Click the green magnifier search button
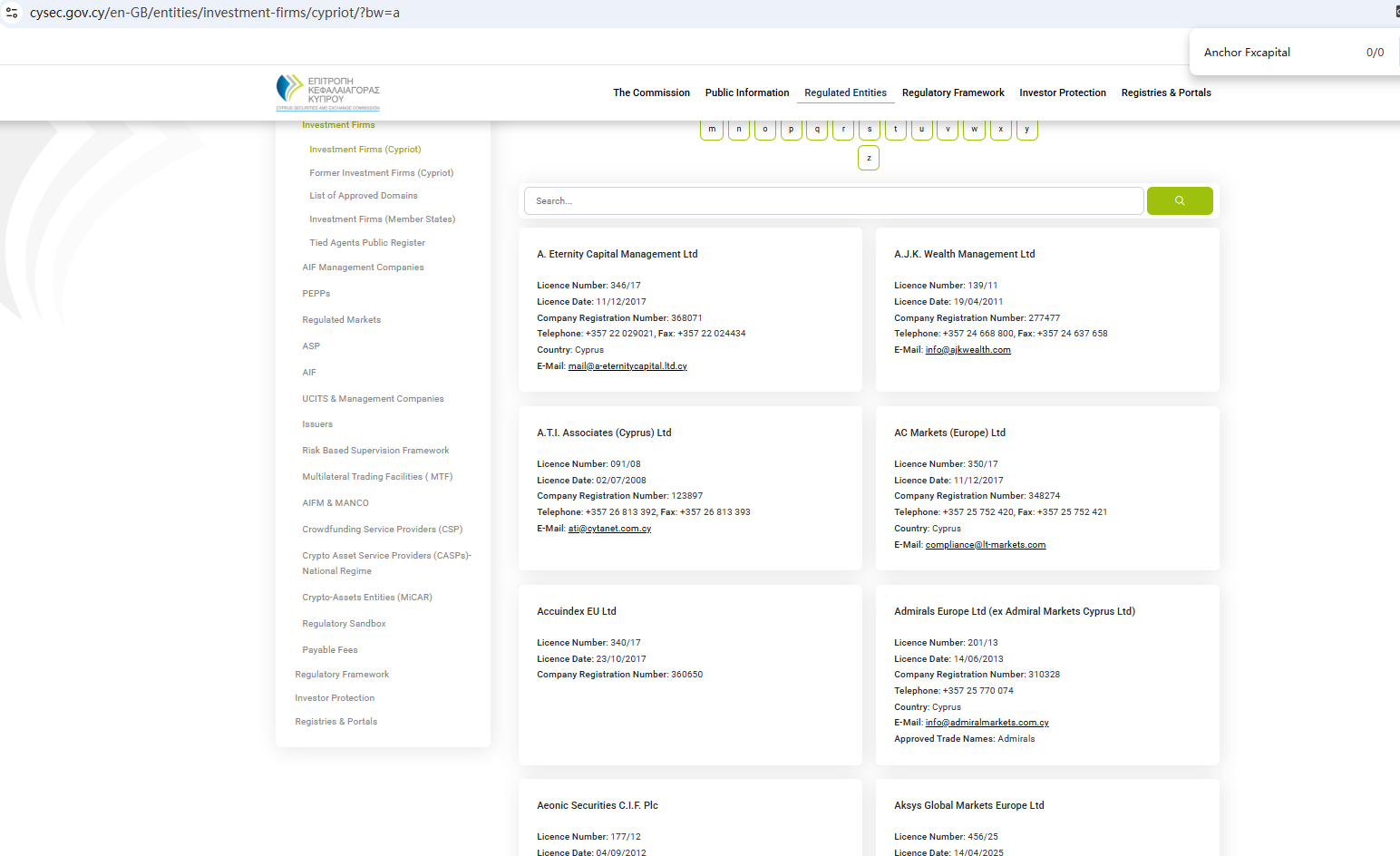 [x=1179, y=200]
